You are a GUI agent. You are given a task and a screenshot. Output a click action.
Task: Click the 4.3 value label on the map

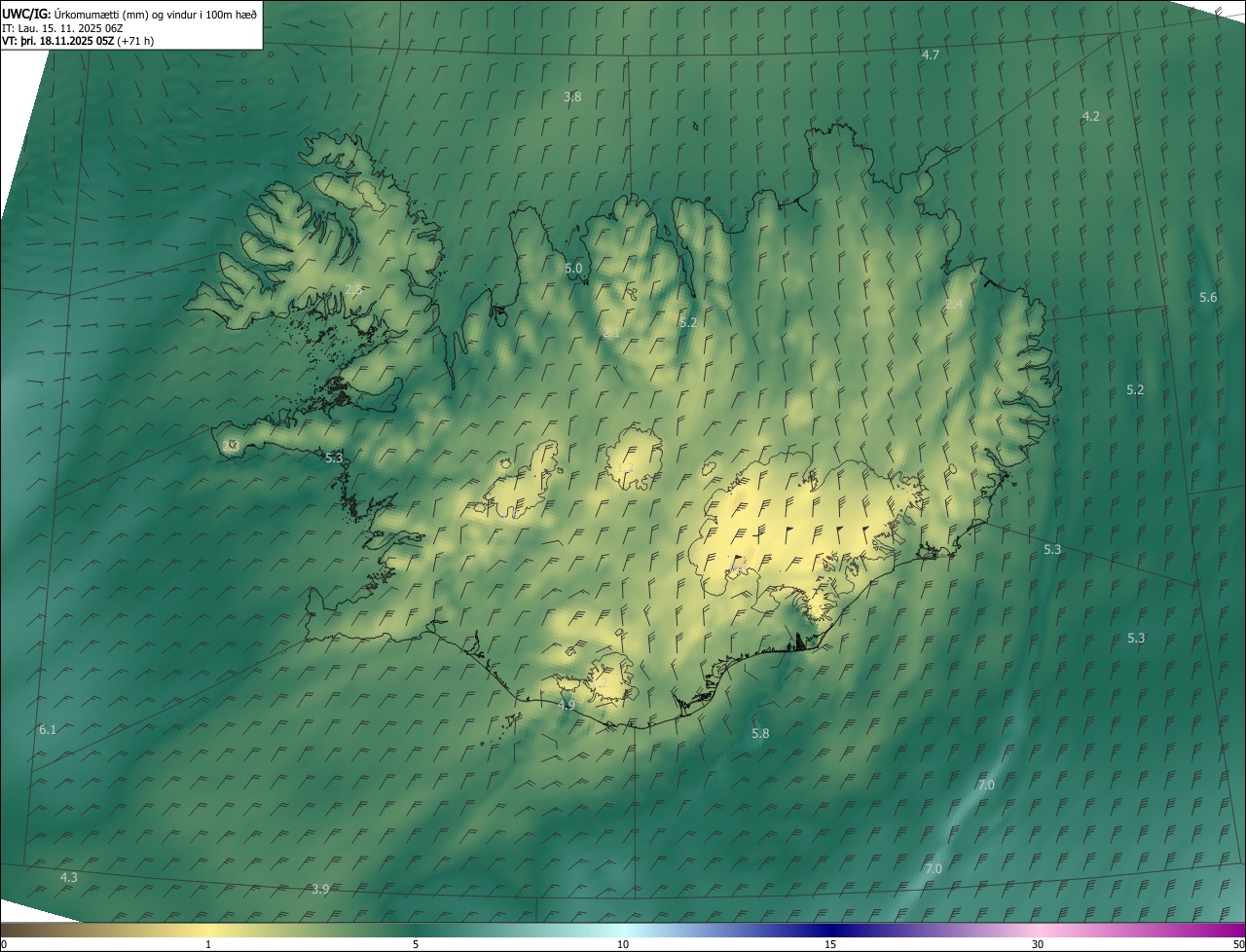point(68,877)
